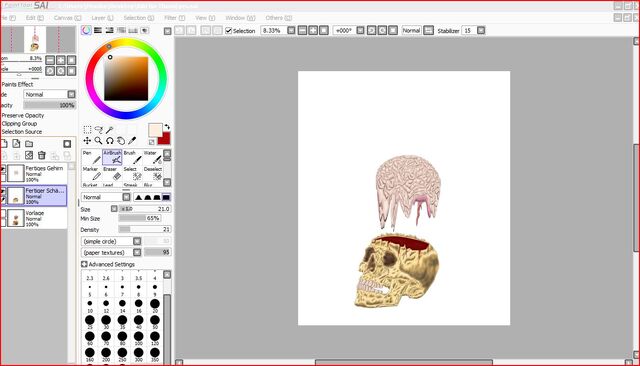Toggle the HSV slider panel icon
The height and width of the screenshot is (366, 640).
pos(109,31)
